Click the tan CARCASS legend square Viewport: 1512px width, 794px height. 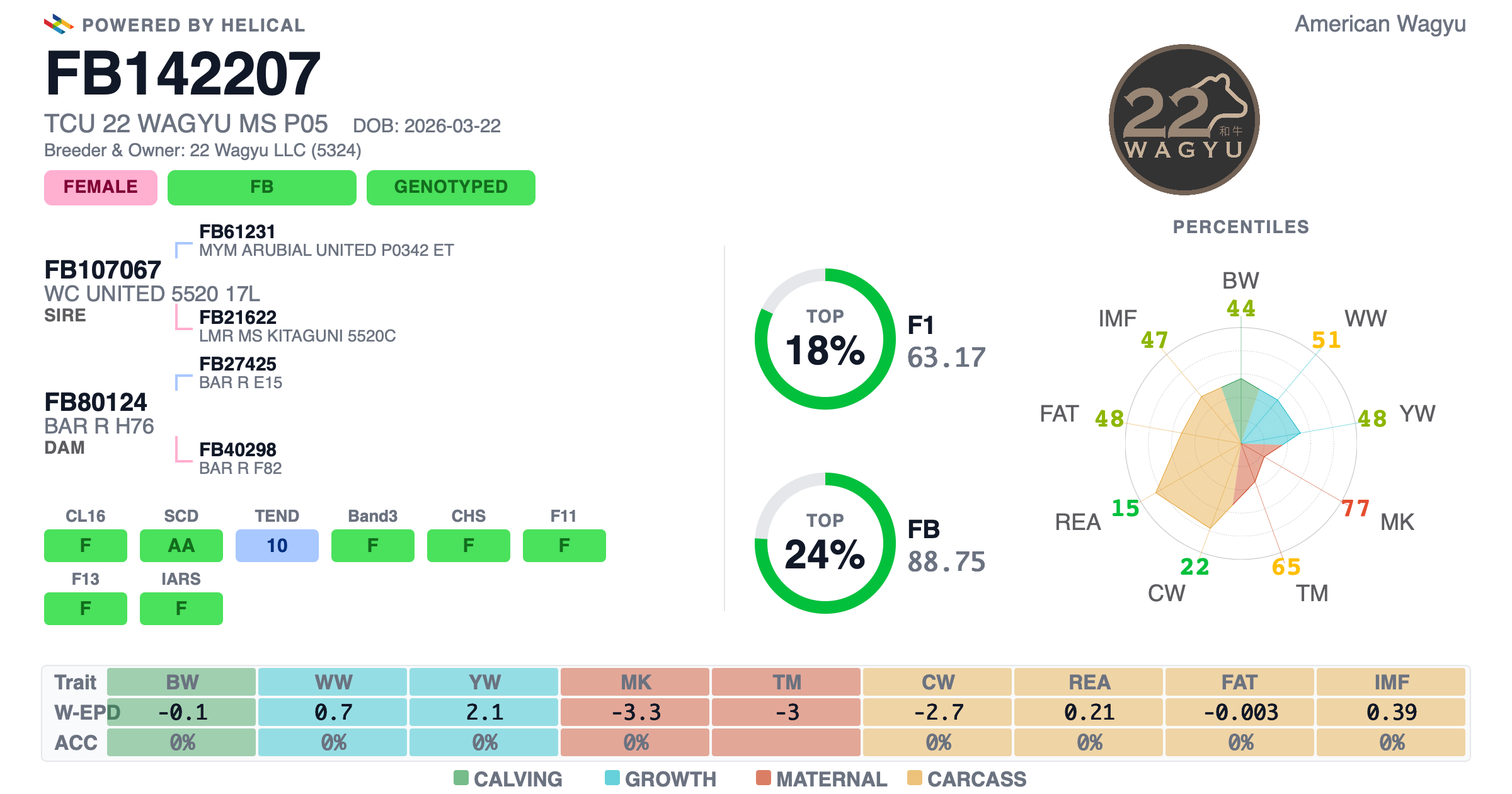click(x=915, y=778)
